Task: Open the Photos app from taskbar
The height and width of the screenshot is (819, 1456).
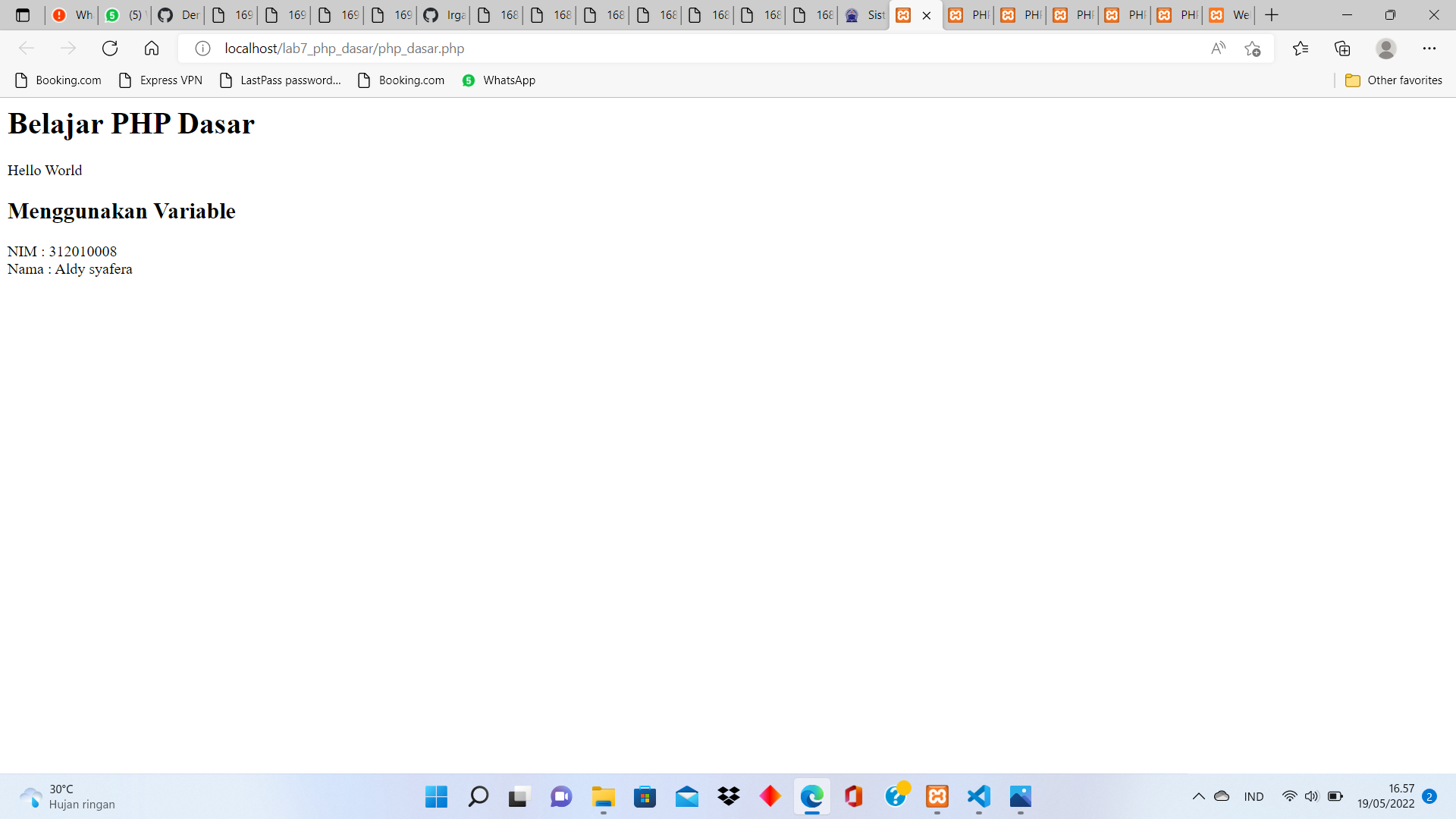Action: (x=1021, y=796)
